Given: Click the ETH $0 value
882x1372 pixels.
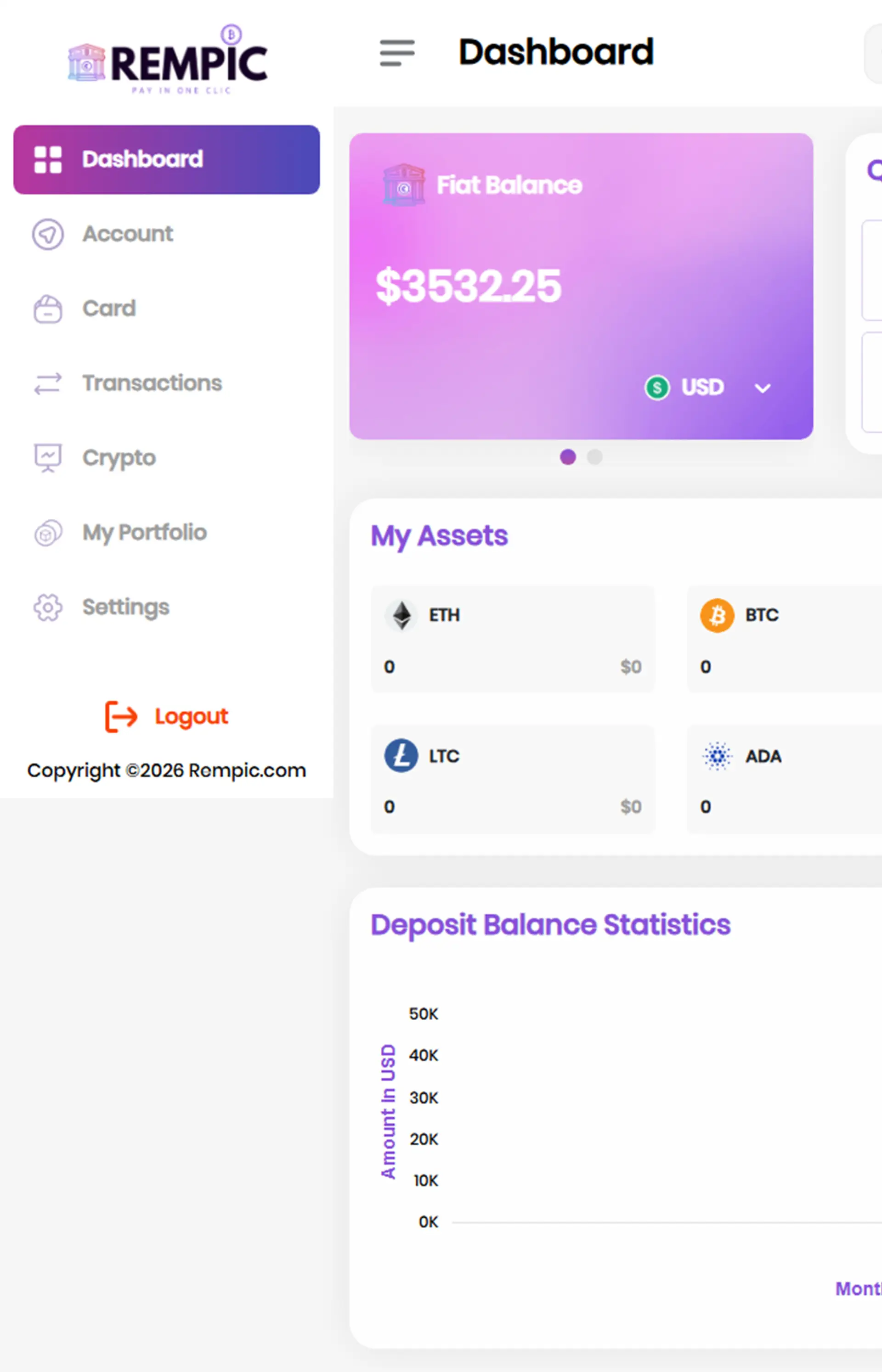Looking at the screenshot, I should pos(631,667).
